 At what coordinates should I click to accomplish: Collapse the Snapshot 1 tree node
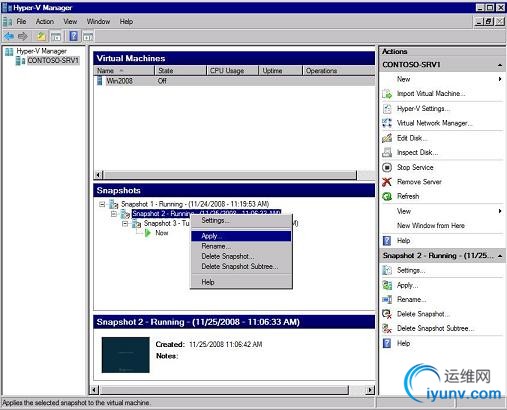(102, 204)
